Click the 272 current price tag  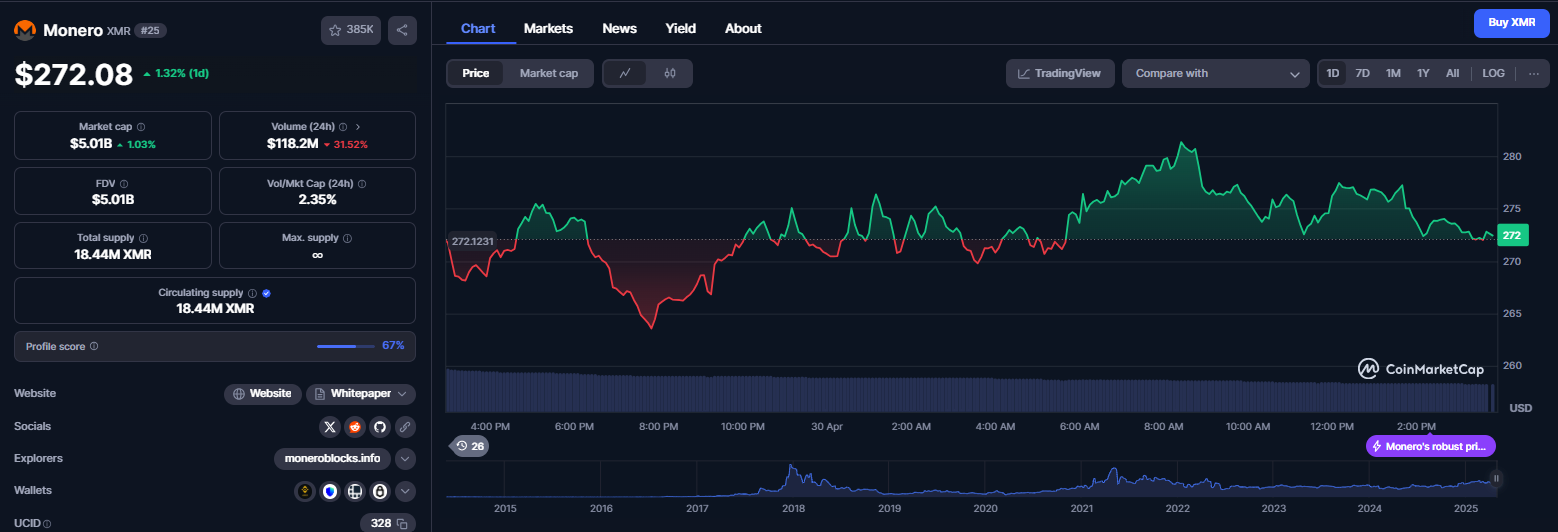click(x=1512, y=236)
